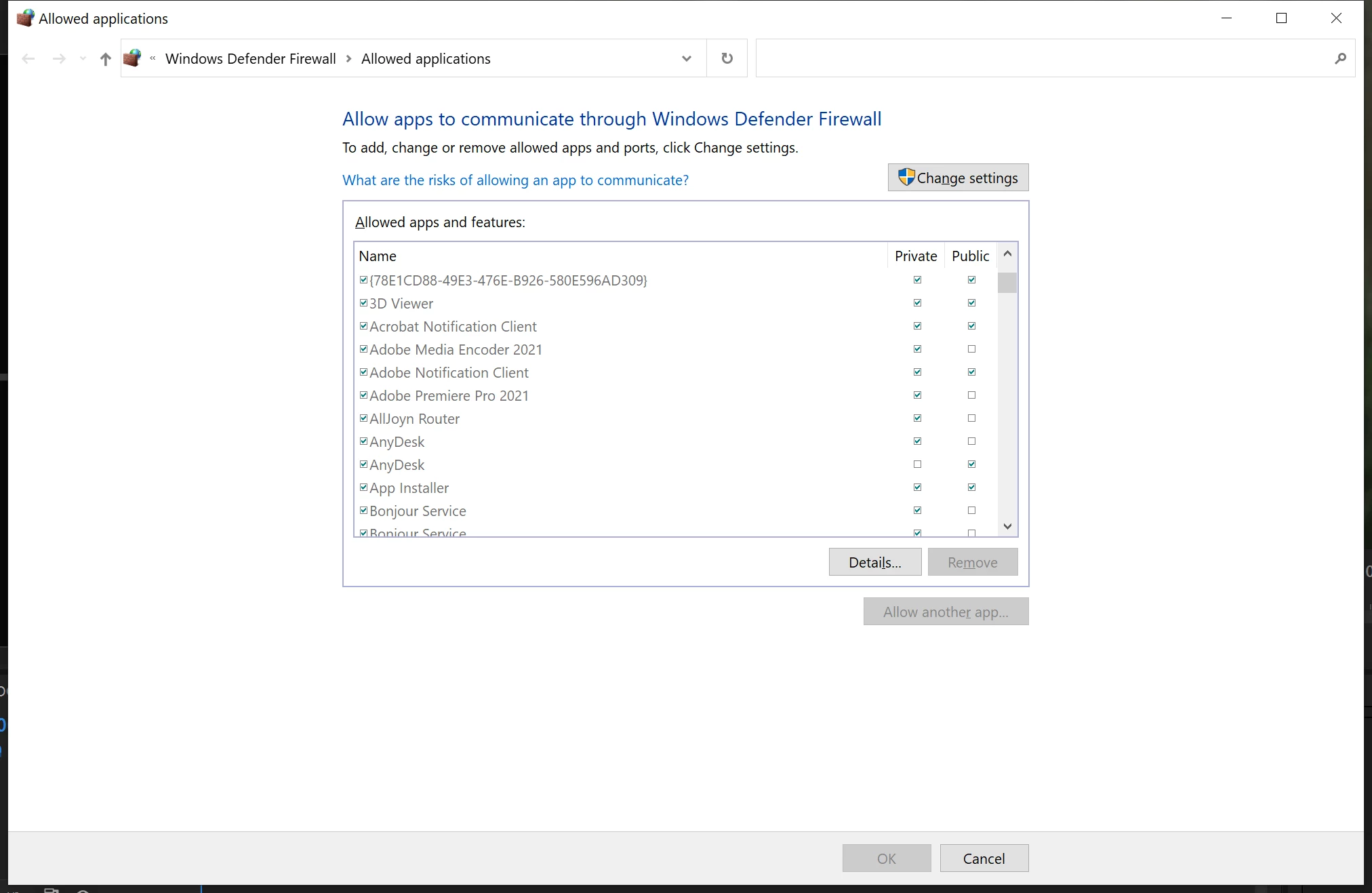Click the Details... button
1372x893 pixels.
click(874, 562)
